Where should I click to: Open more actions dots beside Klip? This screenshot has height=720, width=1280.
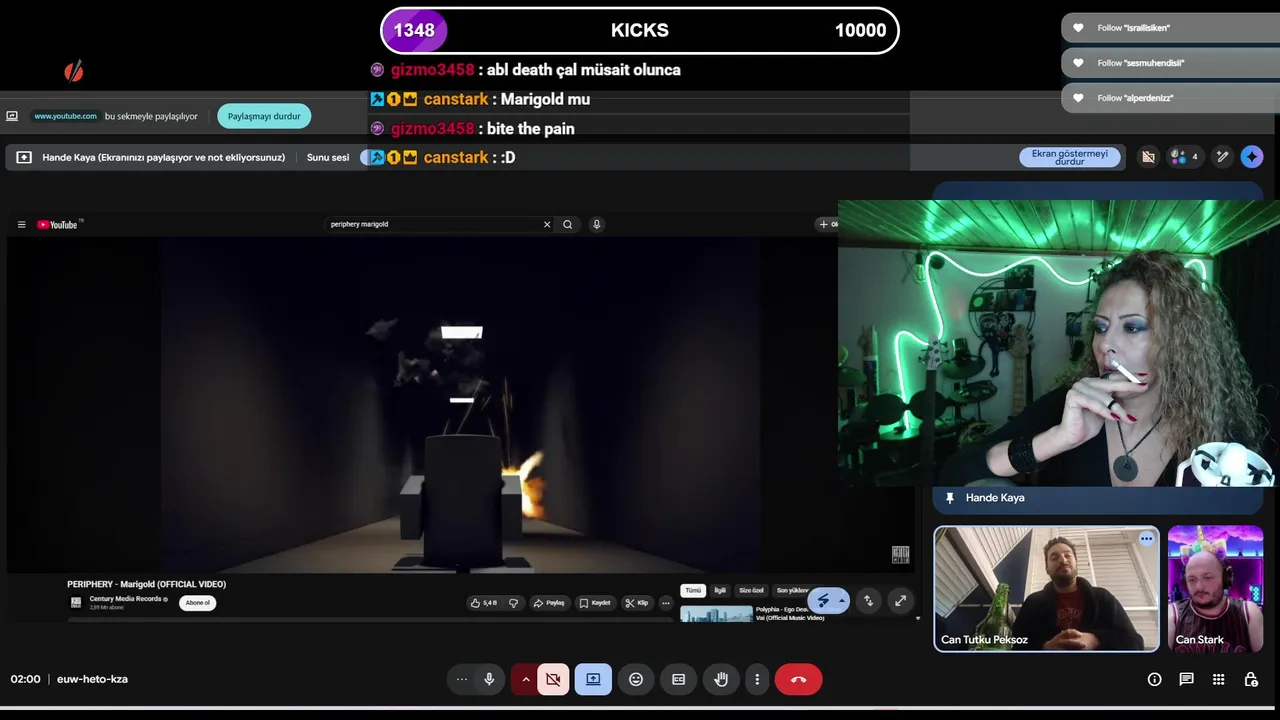666,603
